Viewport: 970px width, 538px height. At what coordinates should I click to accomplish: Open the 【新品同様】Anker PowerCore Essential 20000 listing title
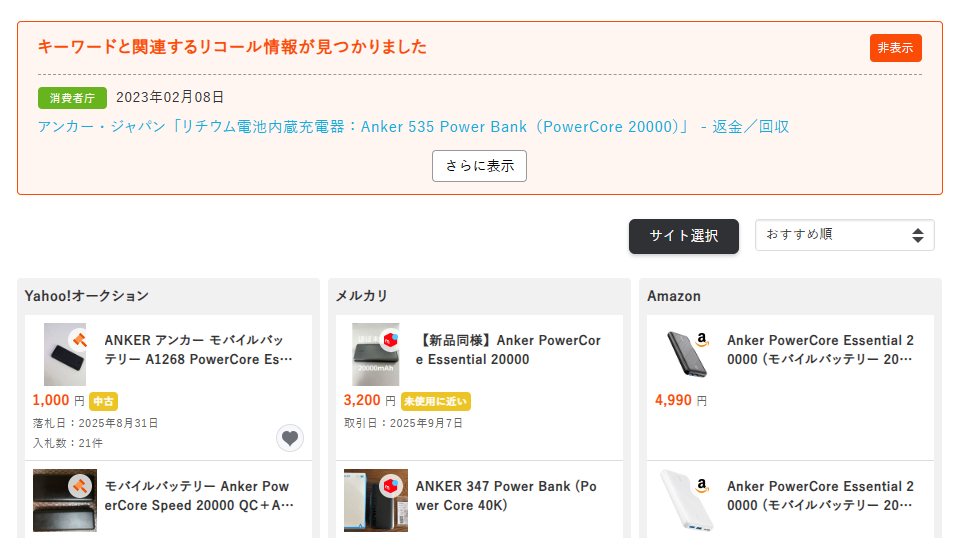point(508,350)
